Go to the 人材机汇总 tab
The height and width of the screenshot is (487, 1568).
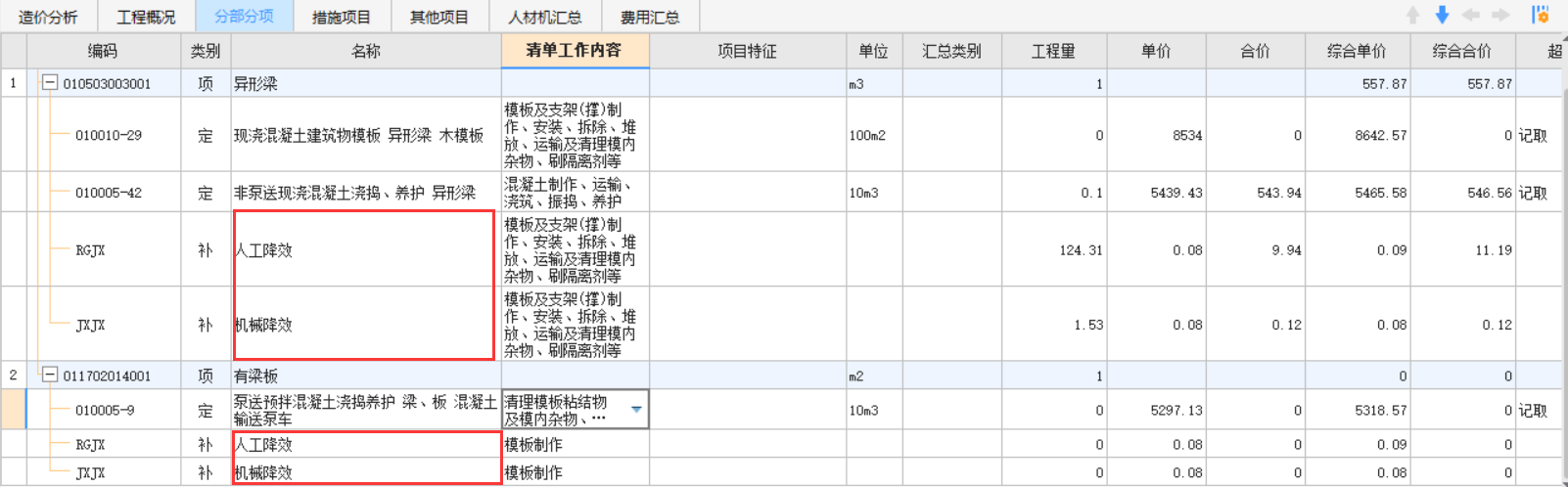click(x=544, y=18)
